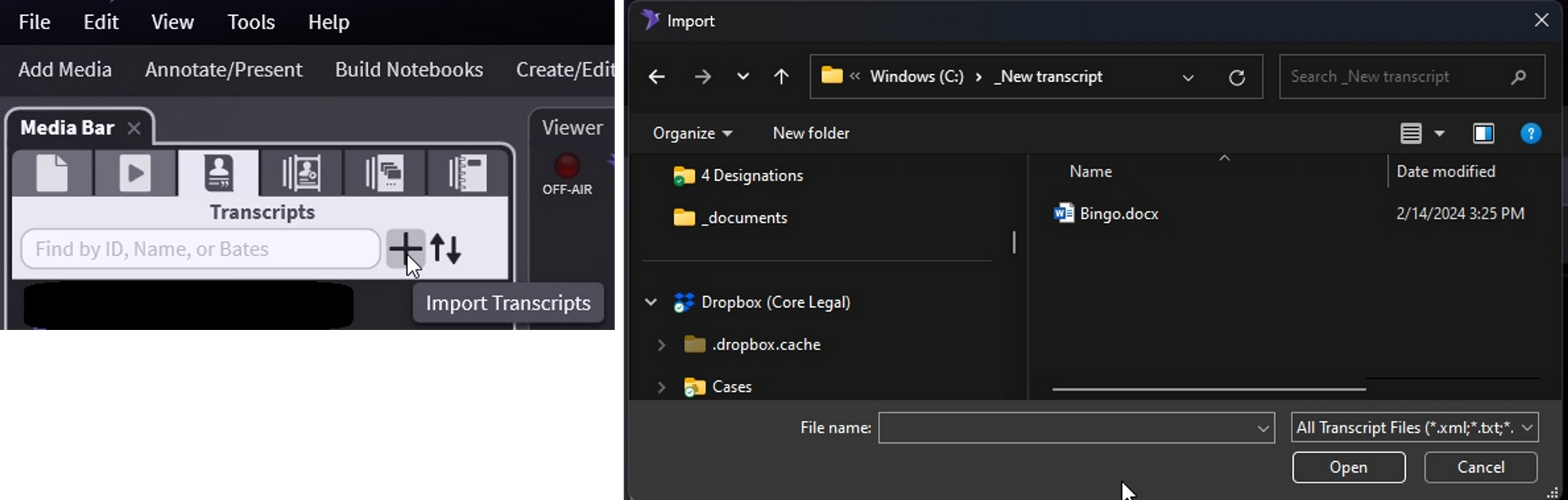Open the Notebooks tab icon
Screen dimensions: 1568x500
(467, 173)
